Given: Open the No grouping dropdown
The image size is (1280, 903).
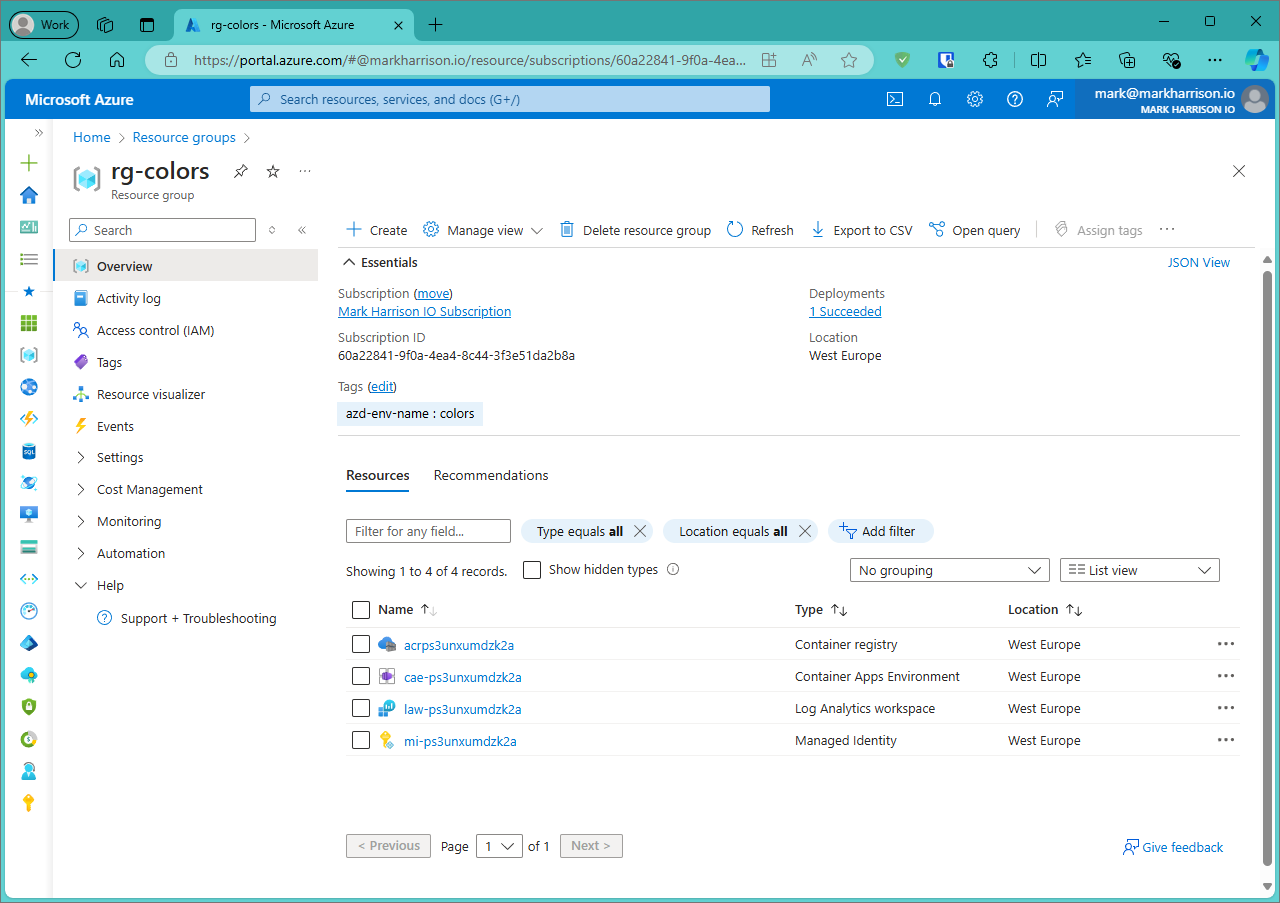Looking at the screenshot, I should click(x=948, y=570).
